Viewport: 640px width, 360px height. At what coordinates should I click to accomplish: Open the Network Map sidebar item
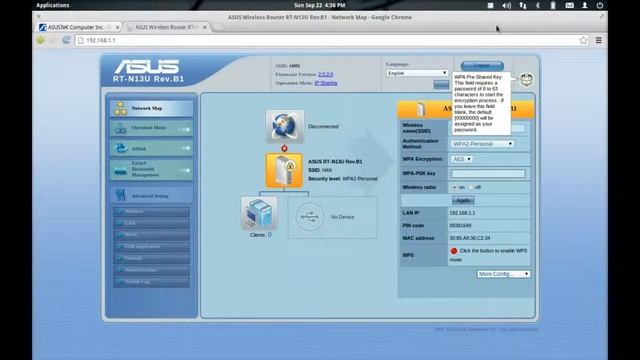pos(151,109)
